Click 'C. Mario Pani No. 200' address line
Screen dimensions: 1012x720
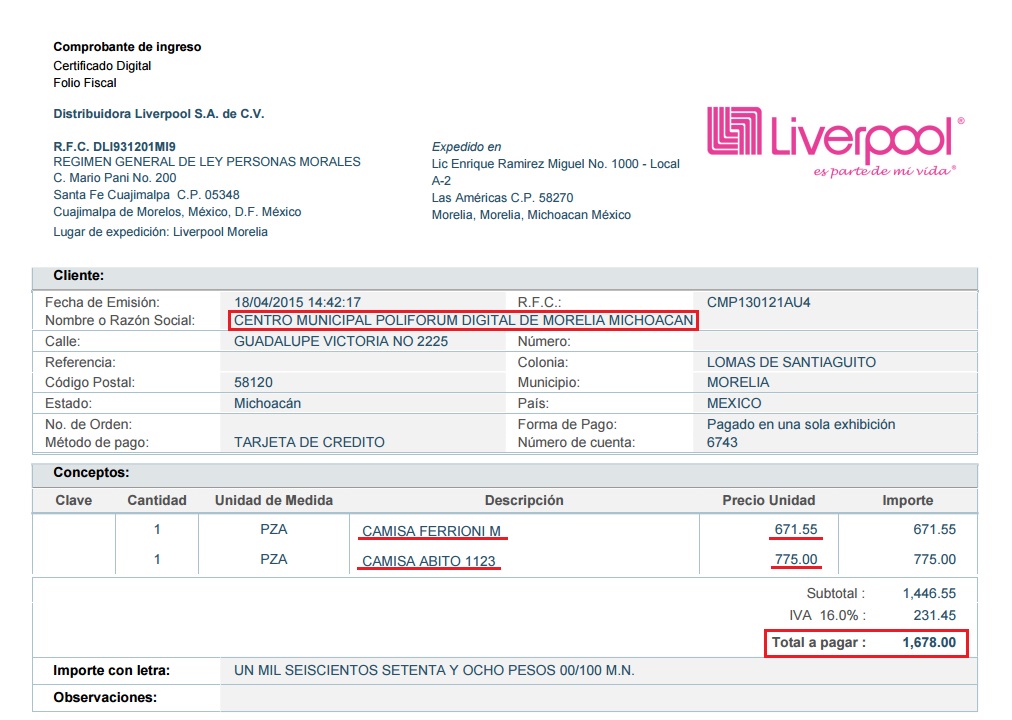click(x=114, y=178)
